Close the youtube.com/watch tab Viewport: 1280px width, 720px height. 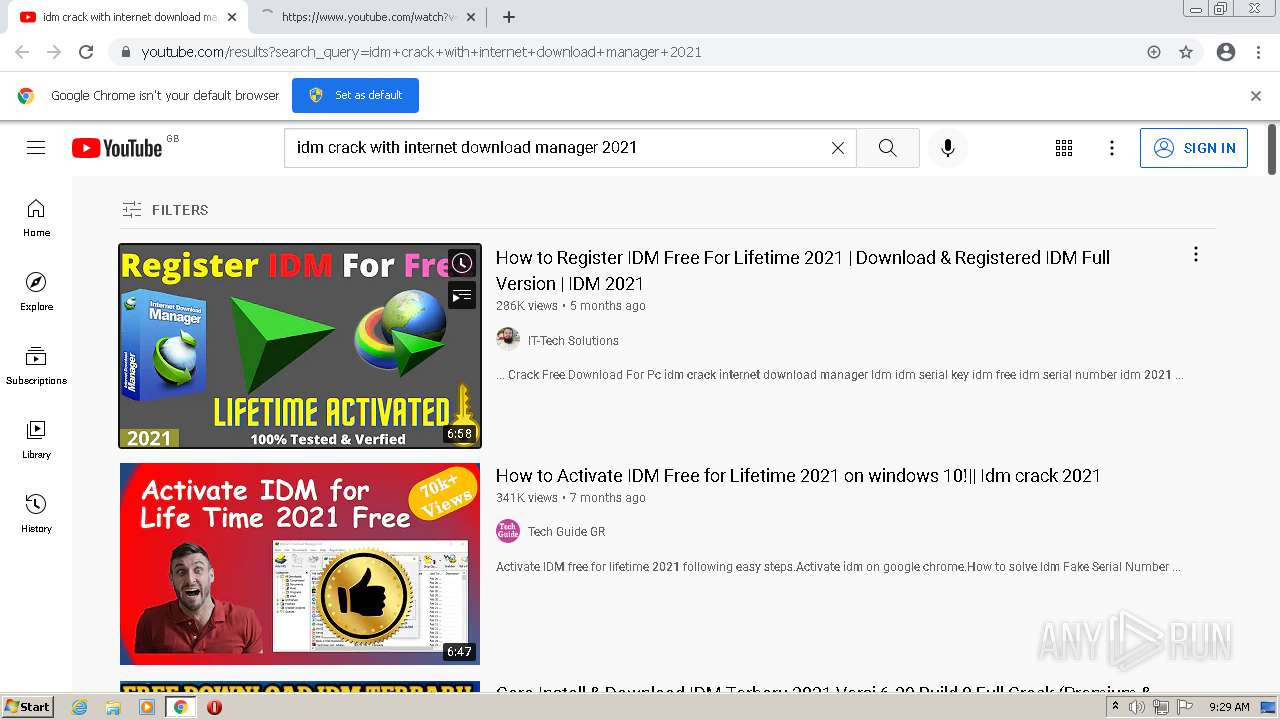[470, 17]
